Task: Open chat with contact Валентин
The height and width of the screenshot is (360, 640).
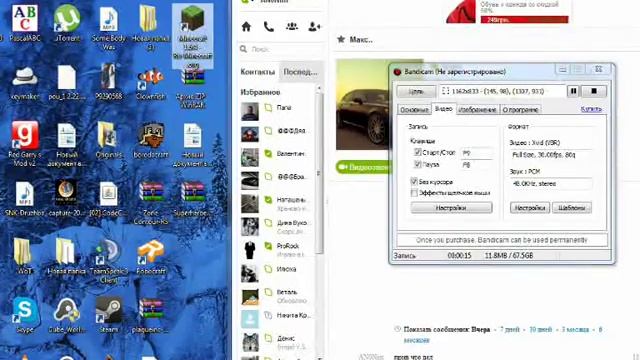Action: (x=278, y=156)
